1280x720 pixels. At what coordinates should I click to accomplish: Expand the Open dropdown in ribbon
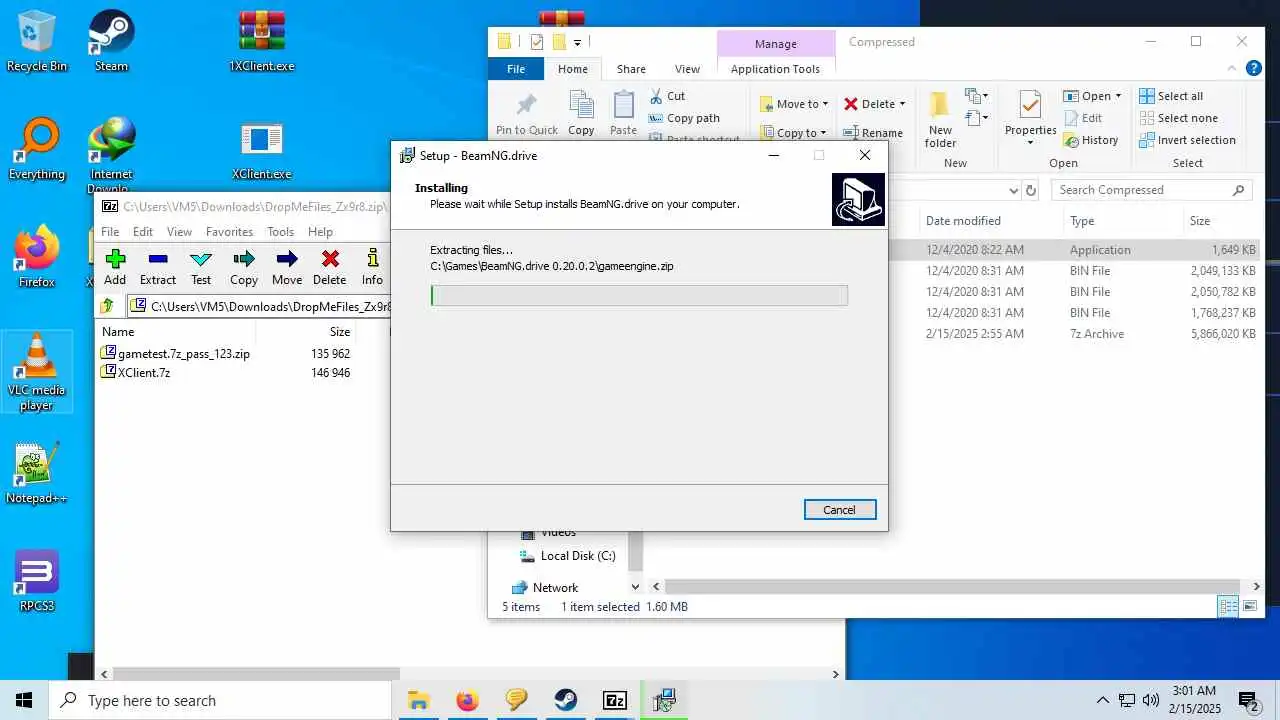1118,96
